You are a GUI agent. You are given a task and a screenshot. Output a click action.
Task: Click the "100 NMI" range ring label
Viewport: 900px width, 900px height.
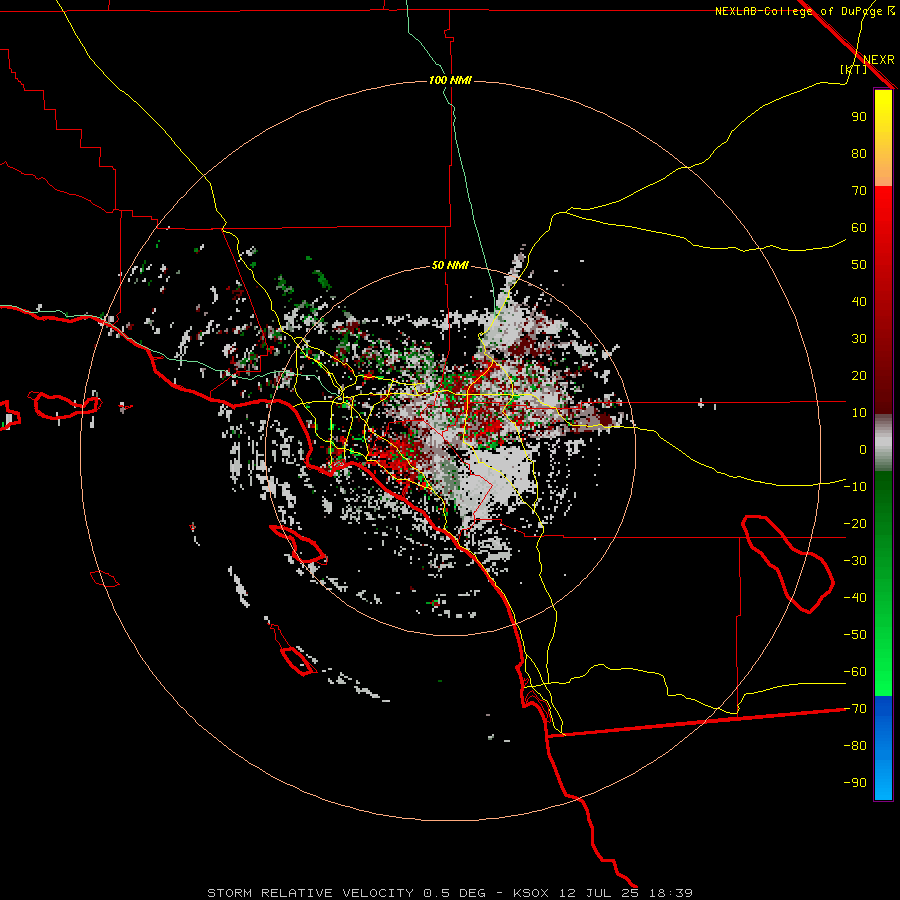[x=450, y=80]
